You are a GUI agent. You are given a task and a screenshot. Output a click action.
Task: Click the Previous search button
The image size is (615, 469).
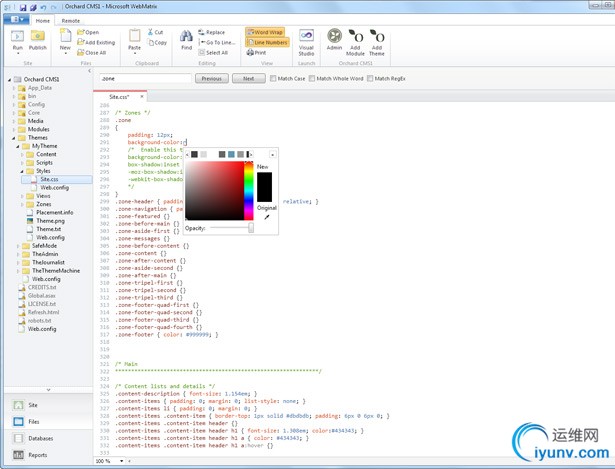212,78
